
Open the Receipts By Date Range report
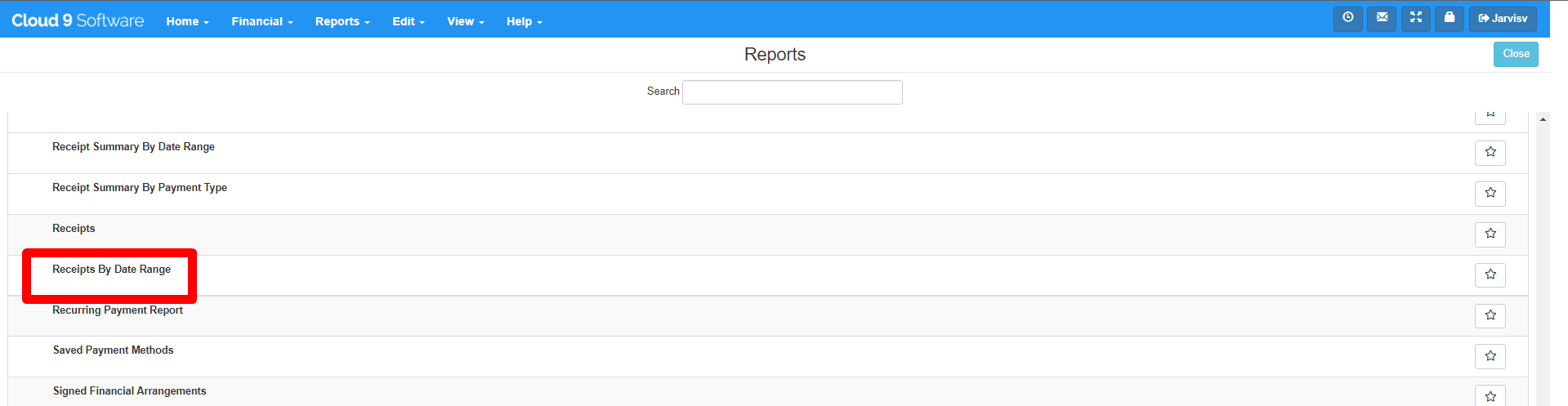(112, 270)
